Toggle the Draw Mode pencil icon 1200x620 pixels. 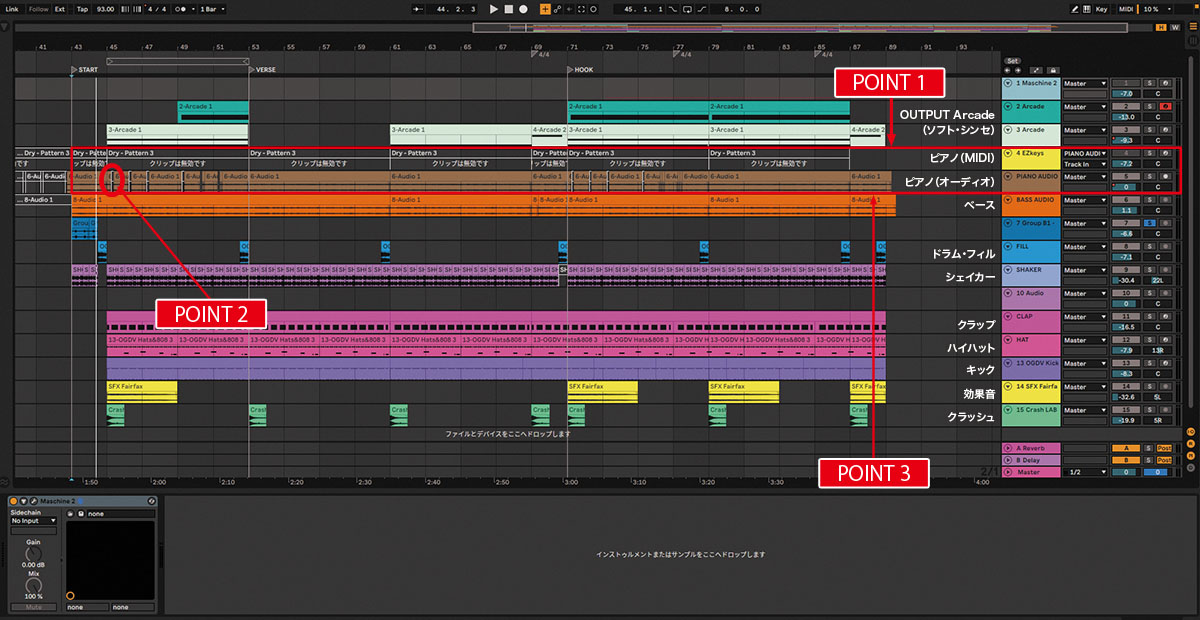pos(1075,9)
